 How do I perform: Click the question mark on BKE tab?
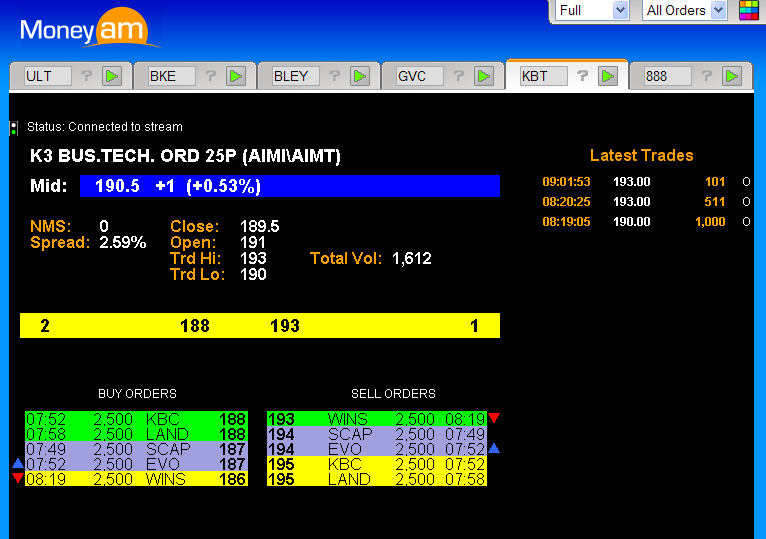coord(211,76)
